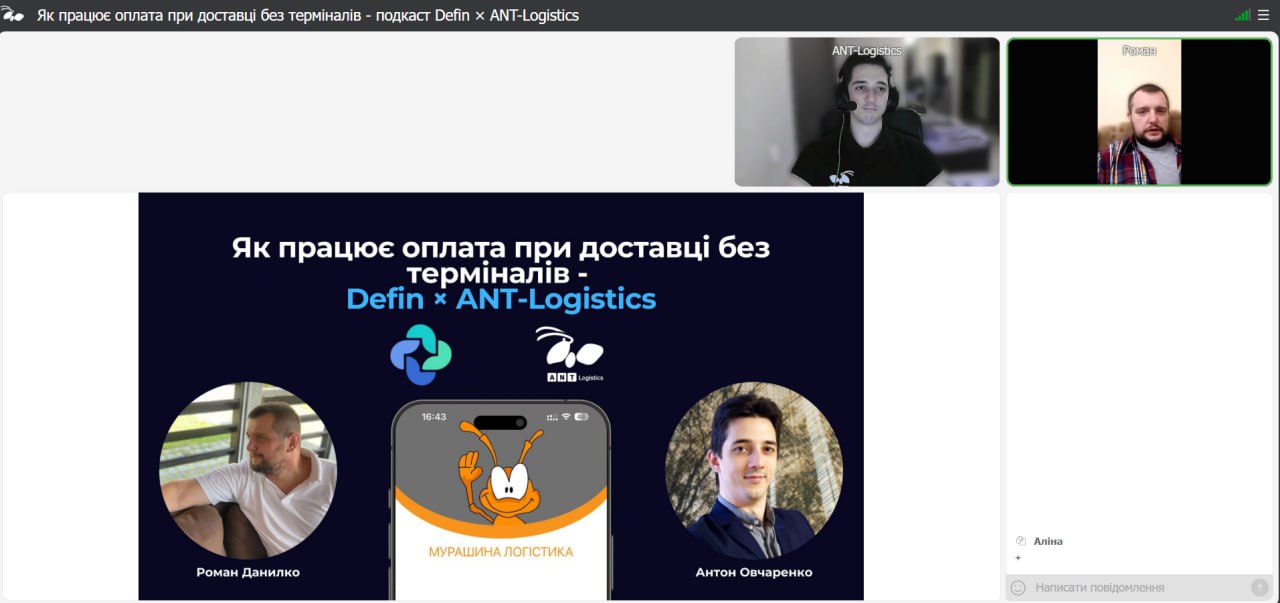
Task: Click the avatar icon next to Аліна
Action: click(x=1020, y=541)
